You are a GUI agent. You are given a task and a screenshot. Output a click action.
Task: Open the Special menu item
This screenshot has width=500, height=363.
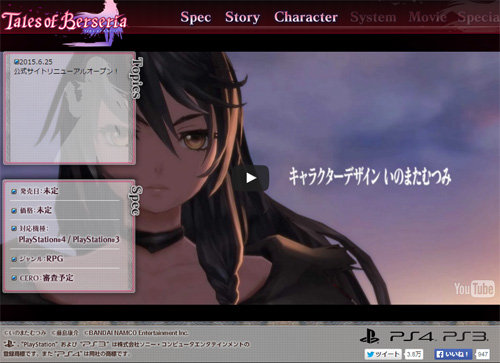(478, 17)
